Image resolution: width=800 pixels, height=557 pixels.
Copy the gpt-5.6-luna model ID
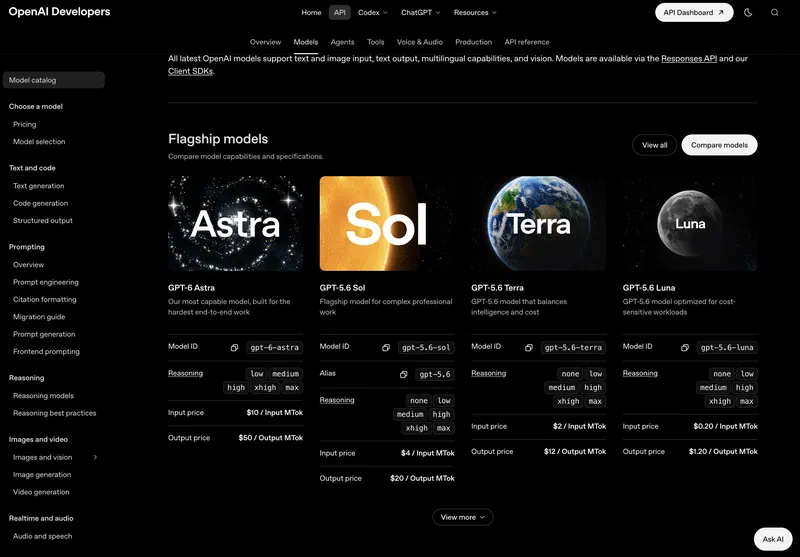tap(685, 347)
